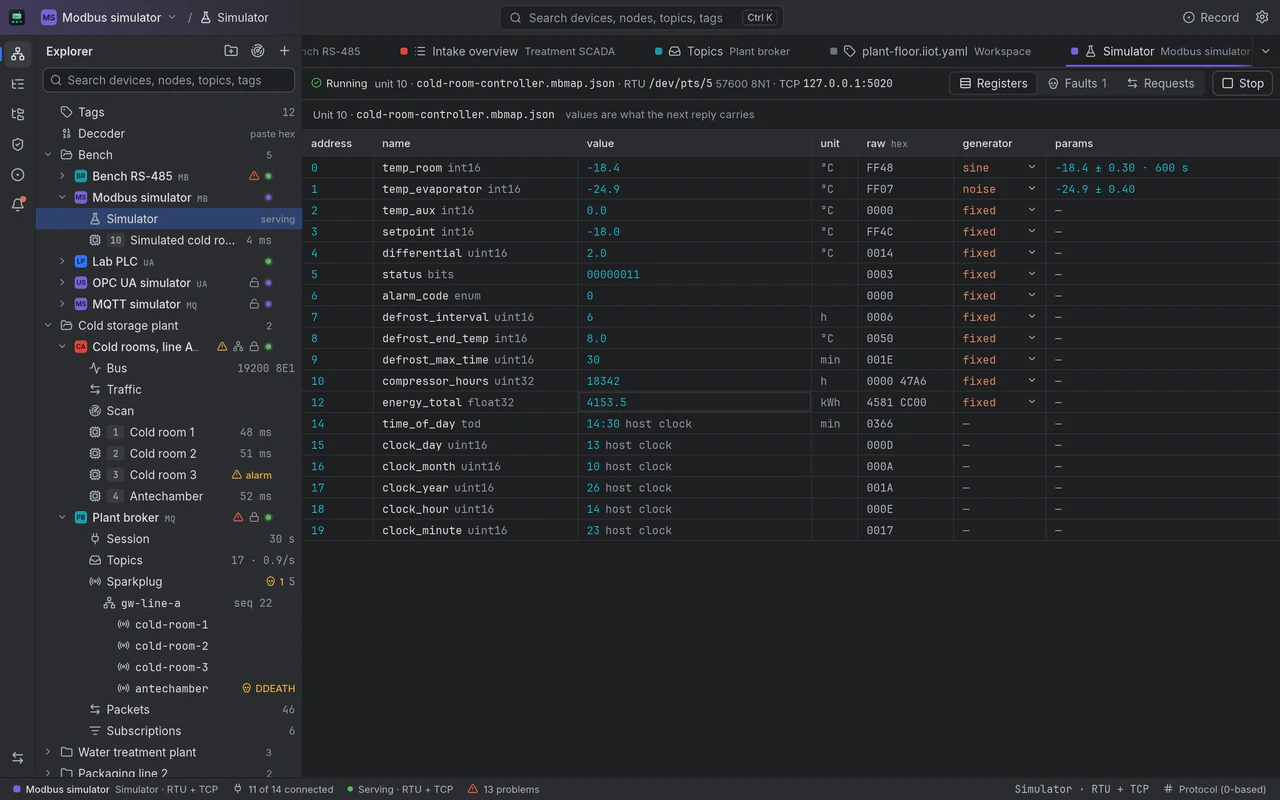Collapse the Plant broker node
The width and height of the screenshot is (1280, 800).
62,517
